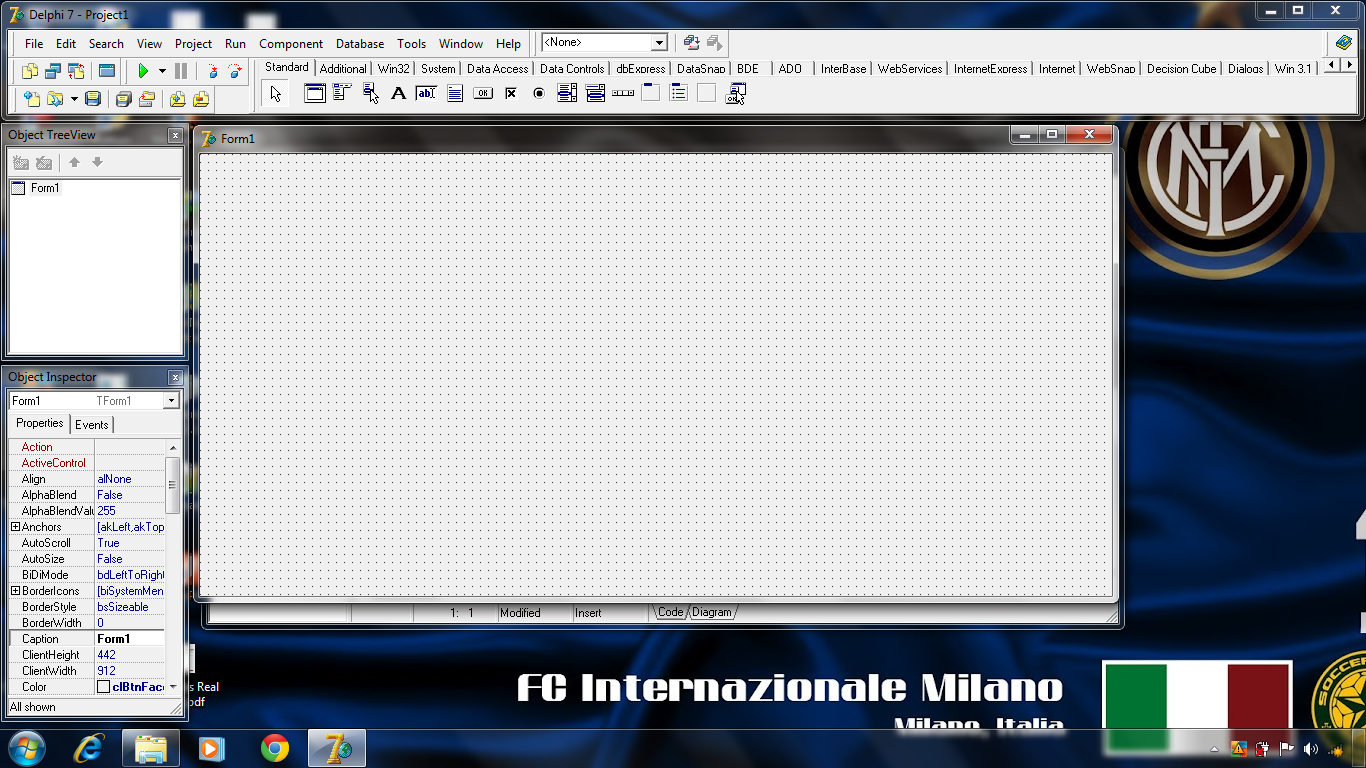Pick the GroupBox component
Image resolution: width=1366 pixels, height=768 pixels.
pyautogui.click(x=651, y=93)
